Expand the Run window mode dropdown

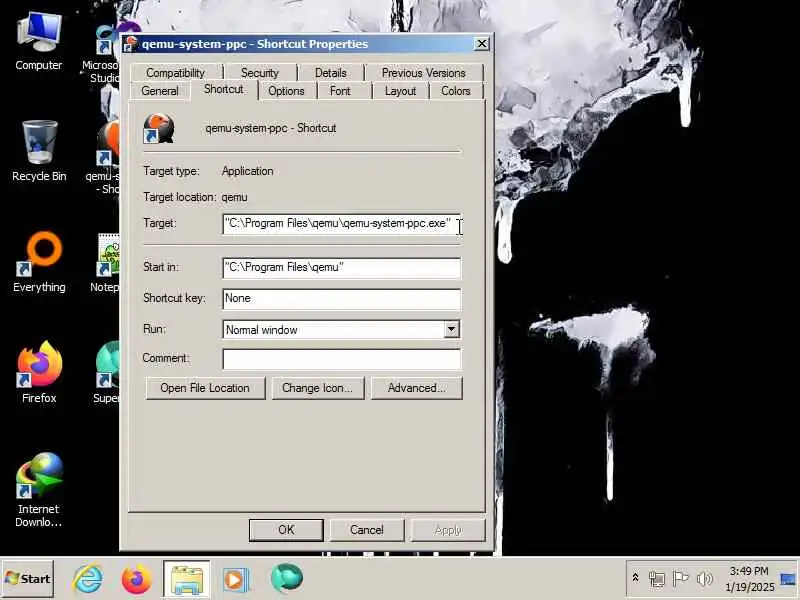[x=451, y=330]
